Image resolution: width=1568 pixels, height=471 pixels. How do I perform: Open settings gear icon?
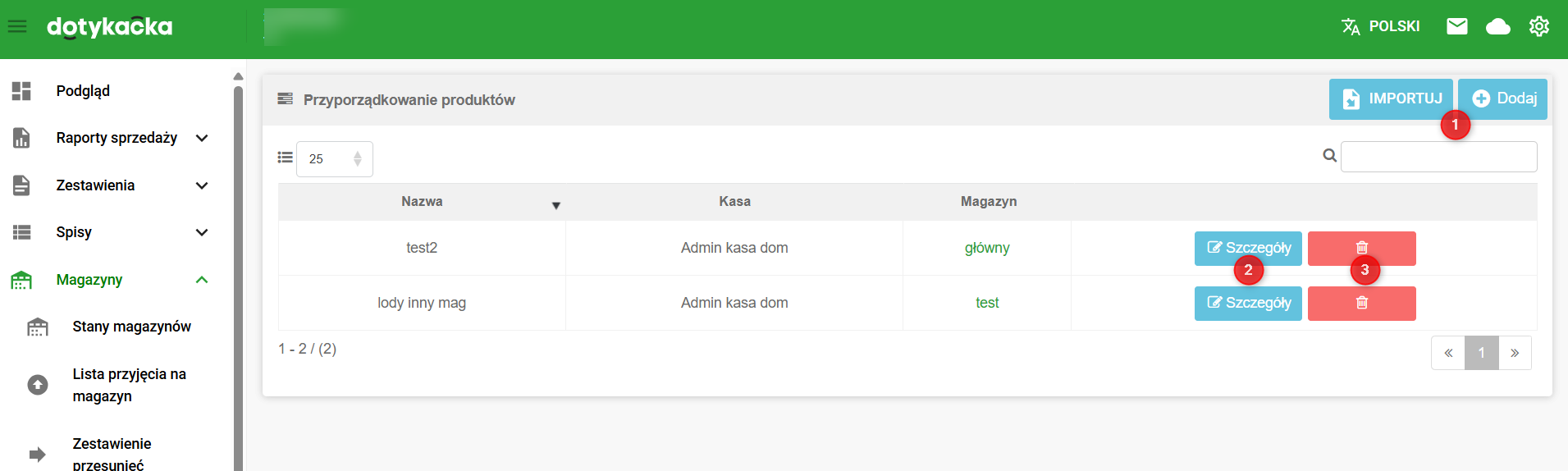1538,26
